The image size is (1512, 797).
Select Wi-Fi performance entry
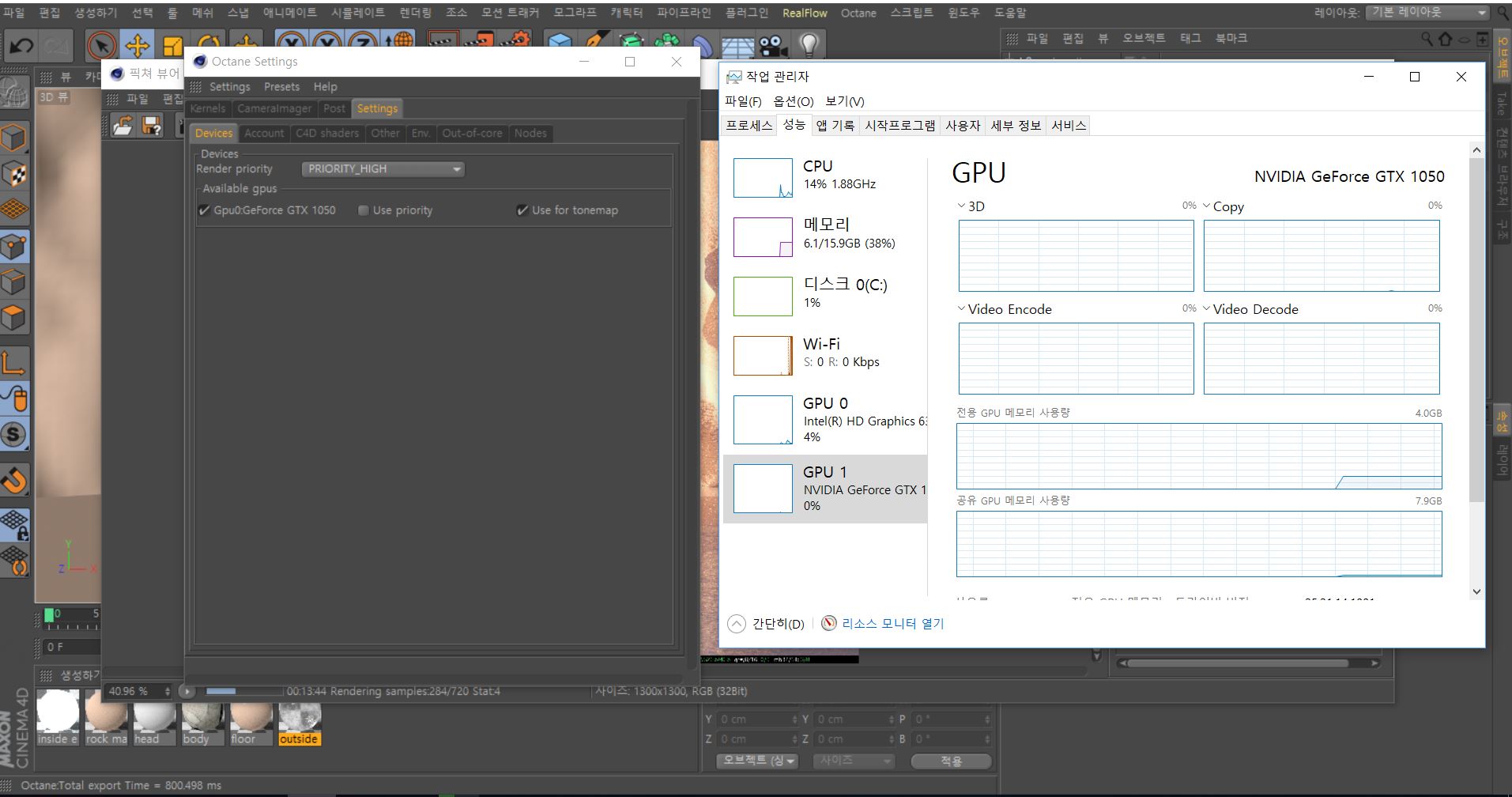click(825, 355)
